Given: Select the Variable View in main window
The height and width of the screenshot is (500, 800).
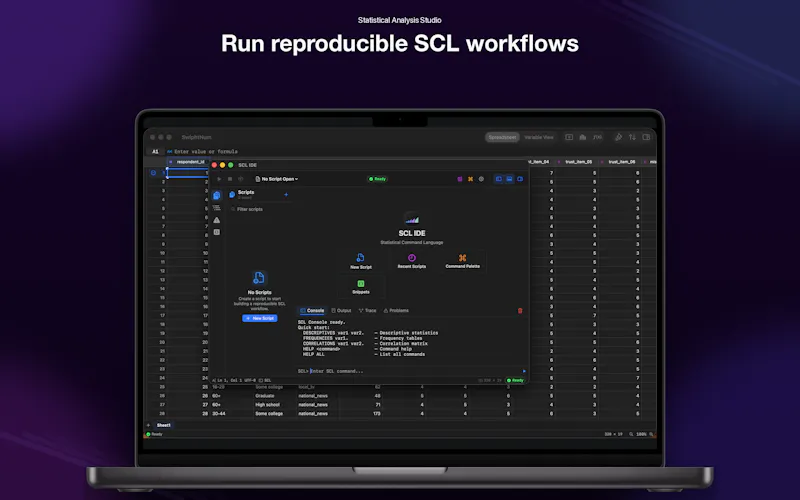Looking at the screenshot, I should point(539,137).
